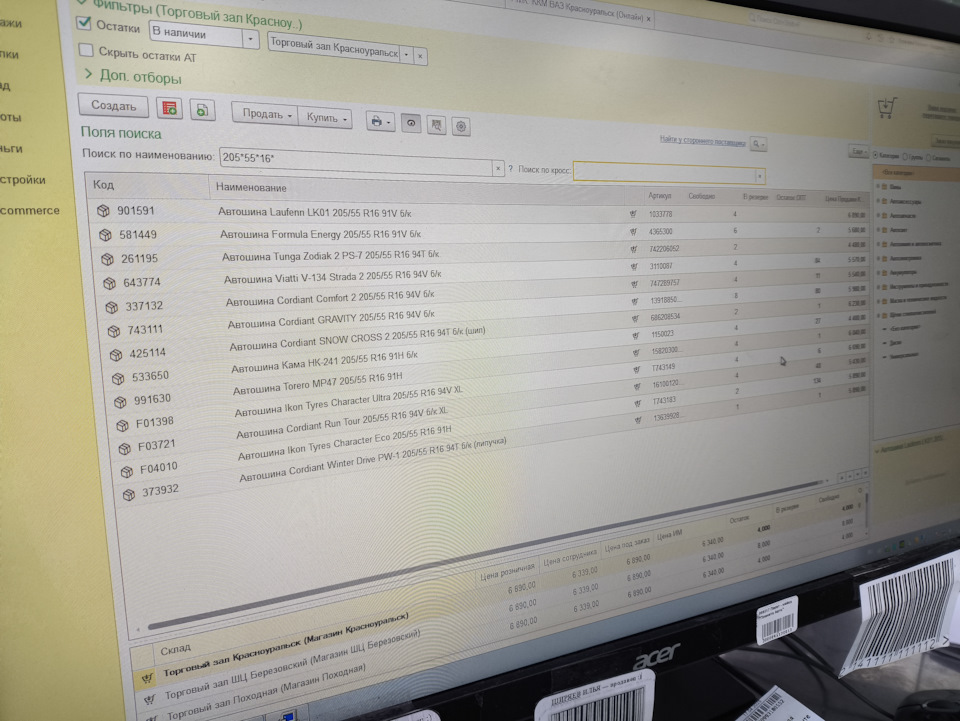Click the Создать button
The image size is (960, 721).
click(x=113, y=105)
